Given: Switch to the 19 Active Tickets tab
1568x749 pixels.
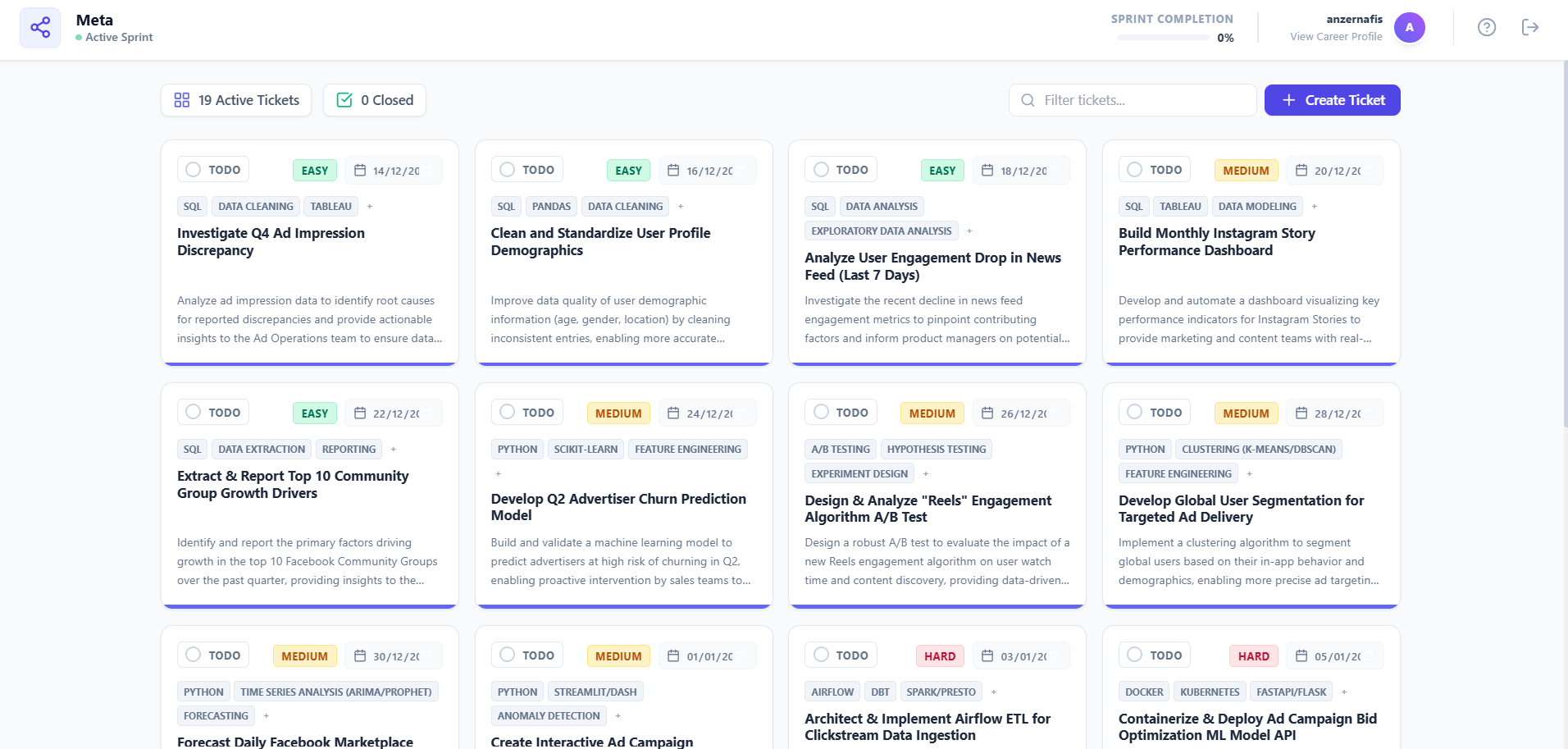Looking at the screenshot, I should 236,100.
